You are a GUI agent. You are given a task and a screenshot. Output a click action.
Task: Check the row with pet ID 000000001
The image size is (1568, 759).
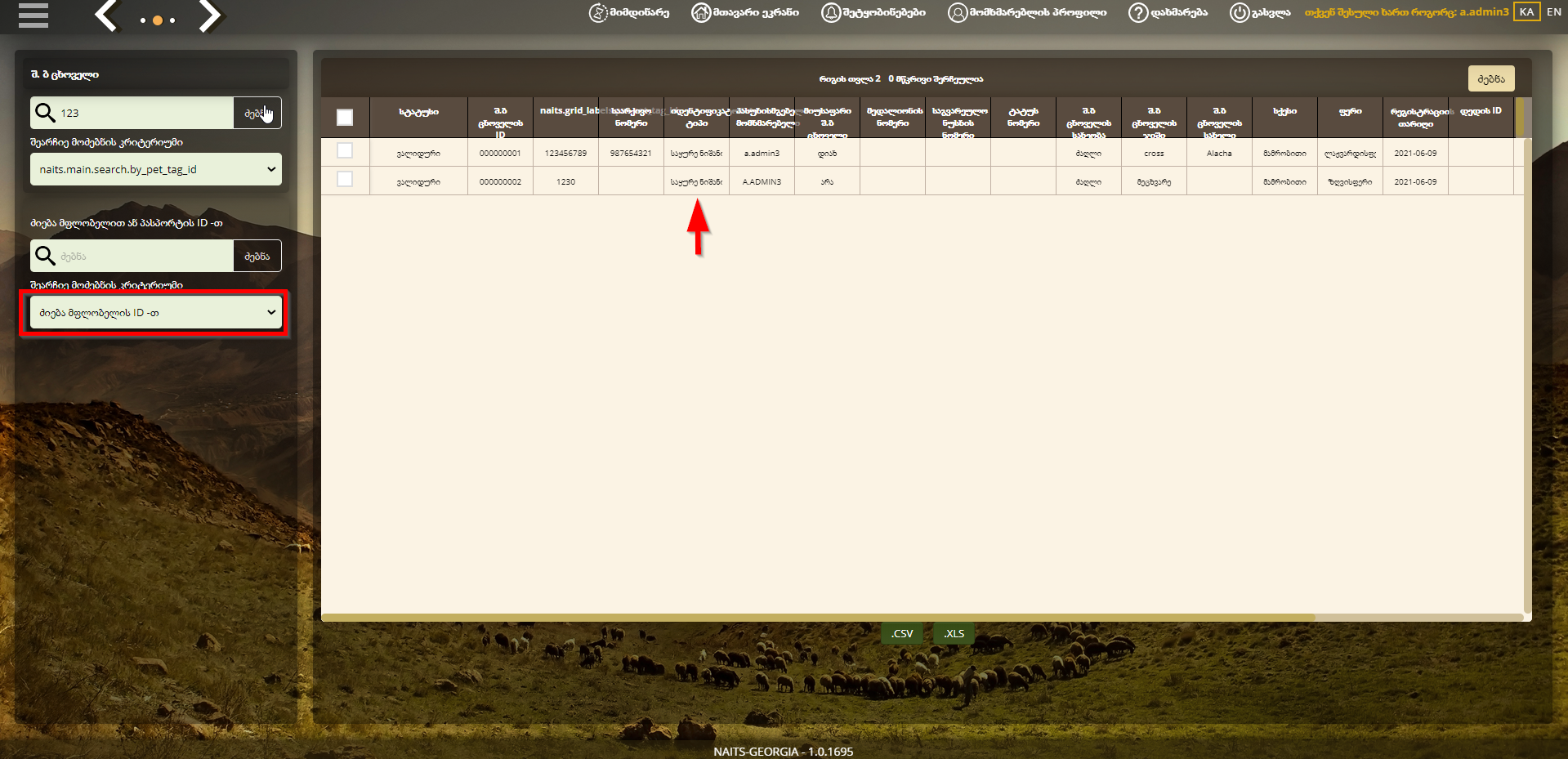345,151
